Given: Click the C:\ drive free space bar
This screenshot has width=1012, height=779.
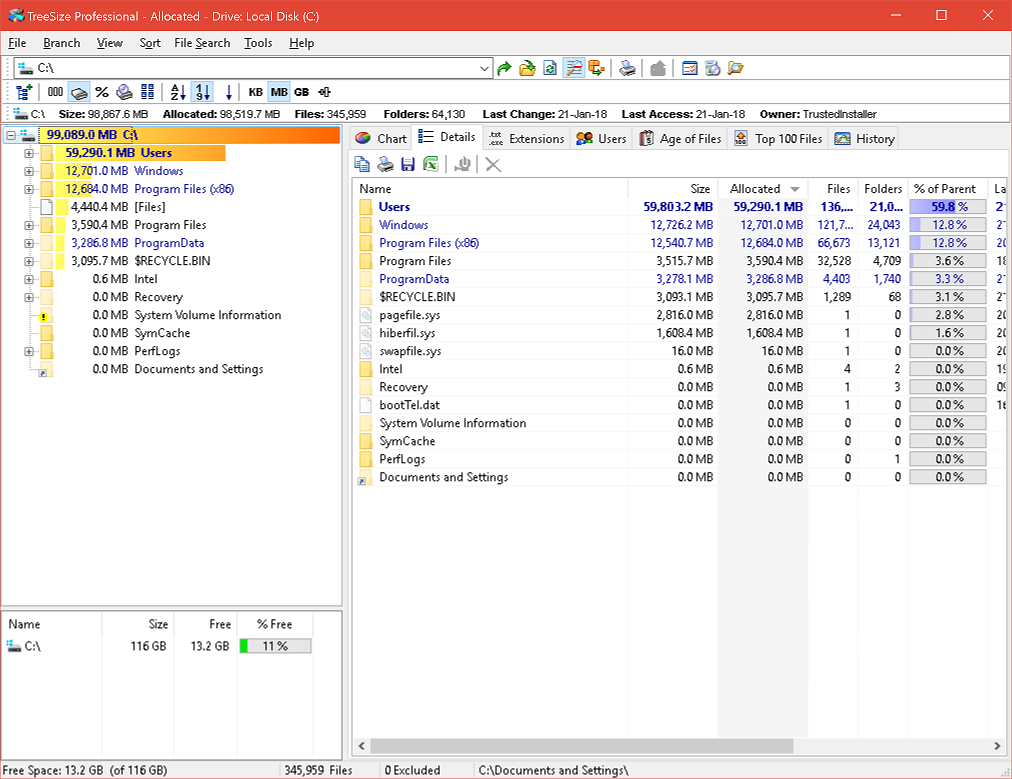Looking at the screenshot, I should (275, 646).
